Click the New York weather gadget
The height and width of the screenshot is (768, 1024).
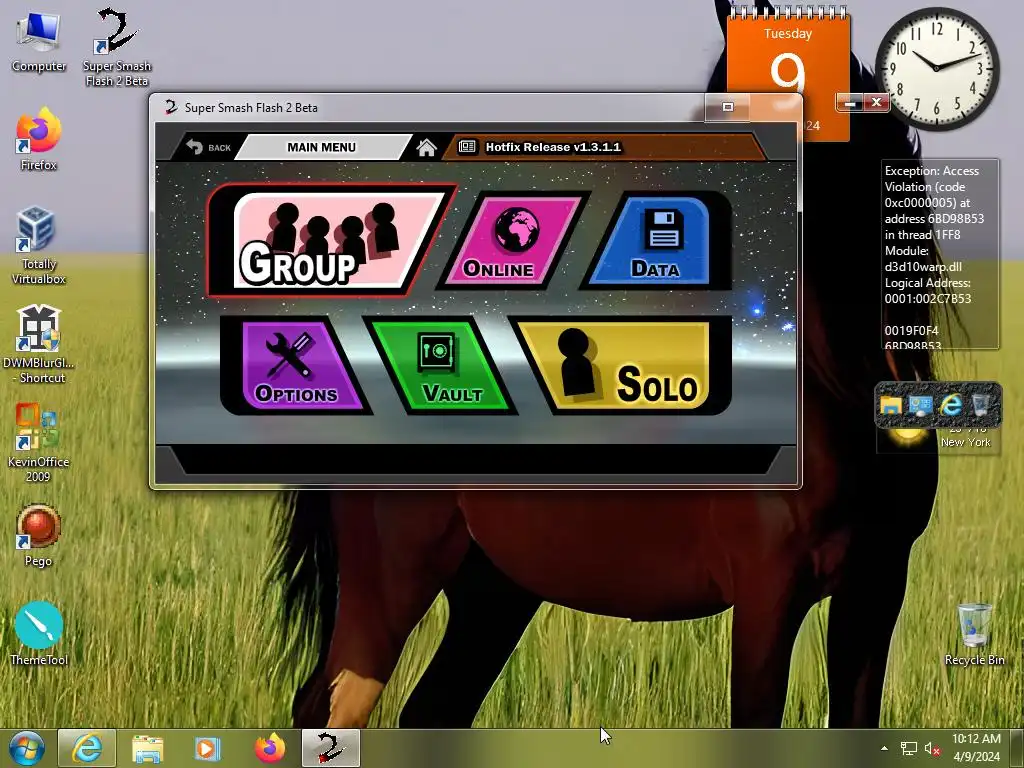click(x=938, y=440)
